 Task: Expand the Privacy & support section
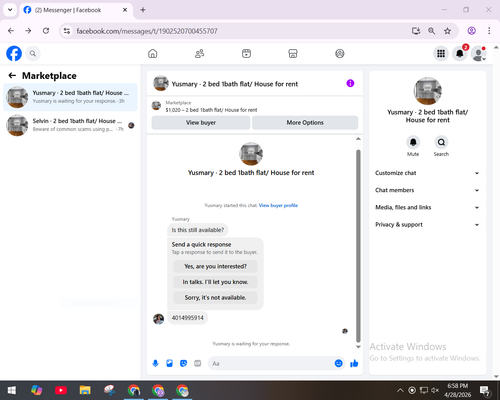click(x=427, y=225)
